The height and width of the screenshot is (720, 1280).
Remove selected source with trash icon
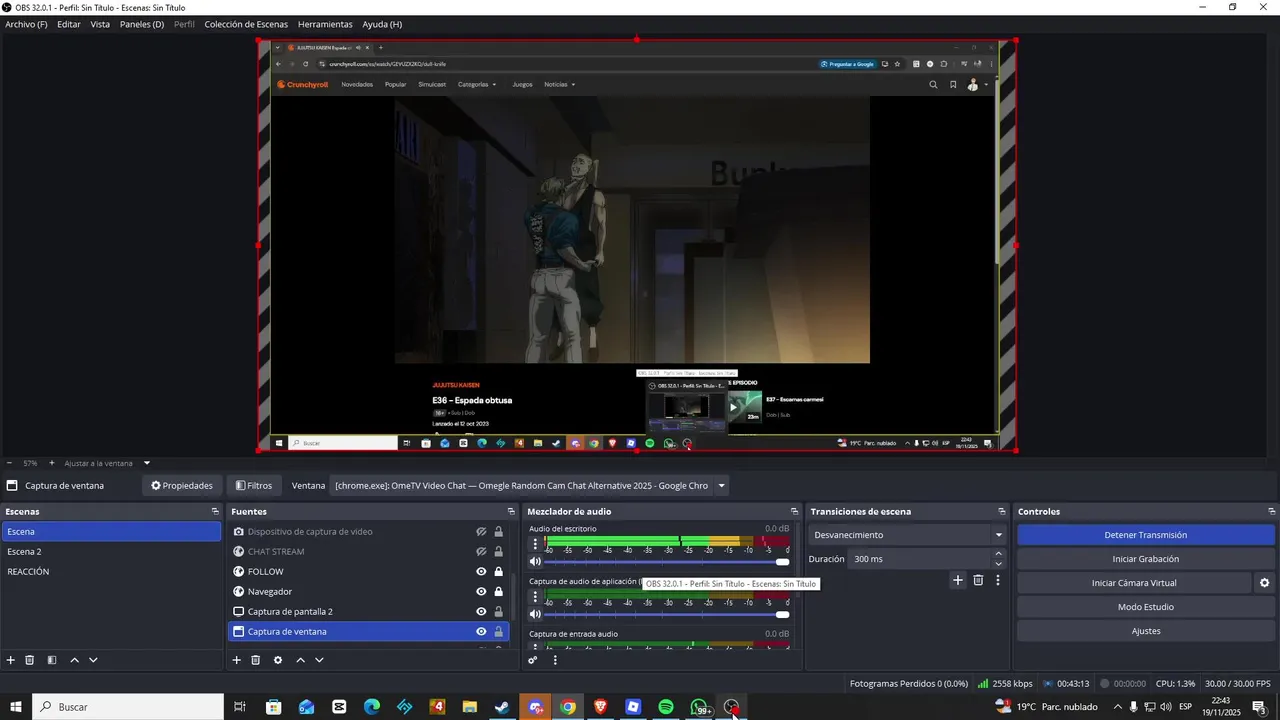pyautogui.click(x=256, y=660)
